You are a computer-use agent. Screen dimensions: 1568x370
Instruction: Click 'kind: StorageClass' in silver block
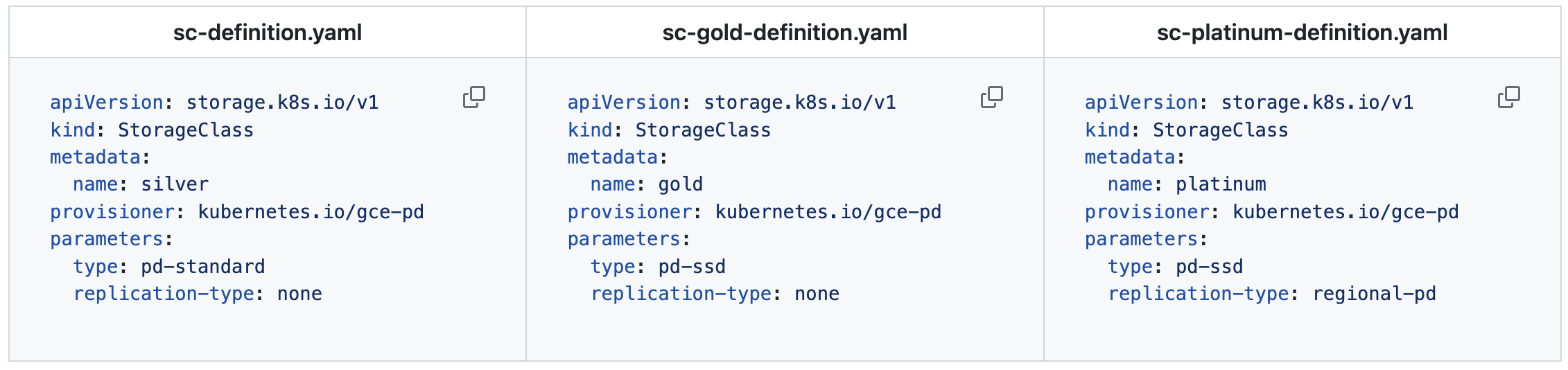(x=152, y=130)
